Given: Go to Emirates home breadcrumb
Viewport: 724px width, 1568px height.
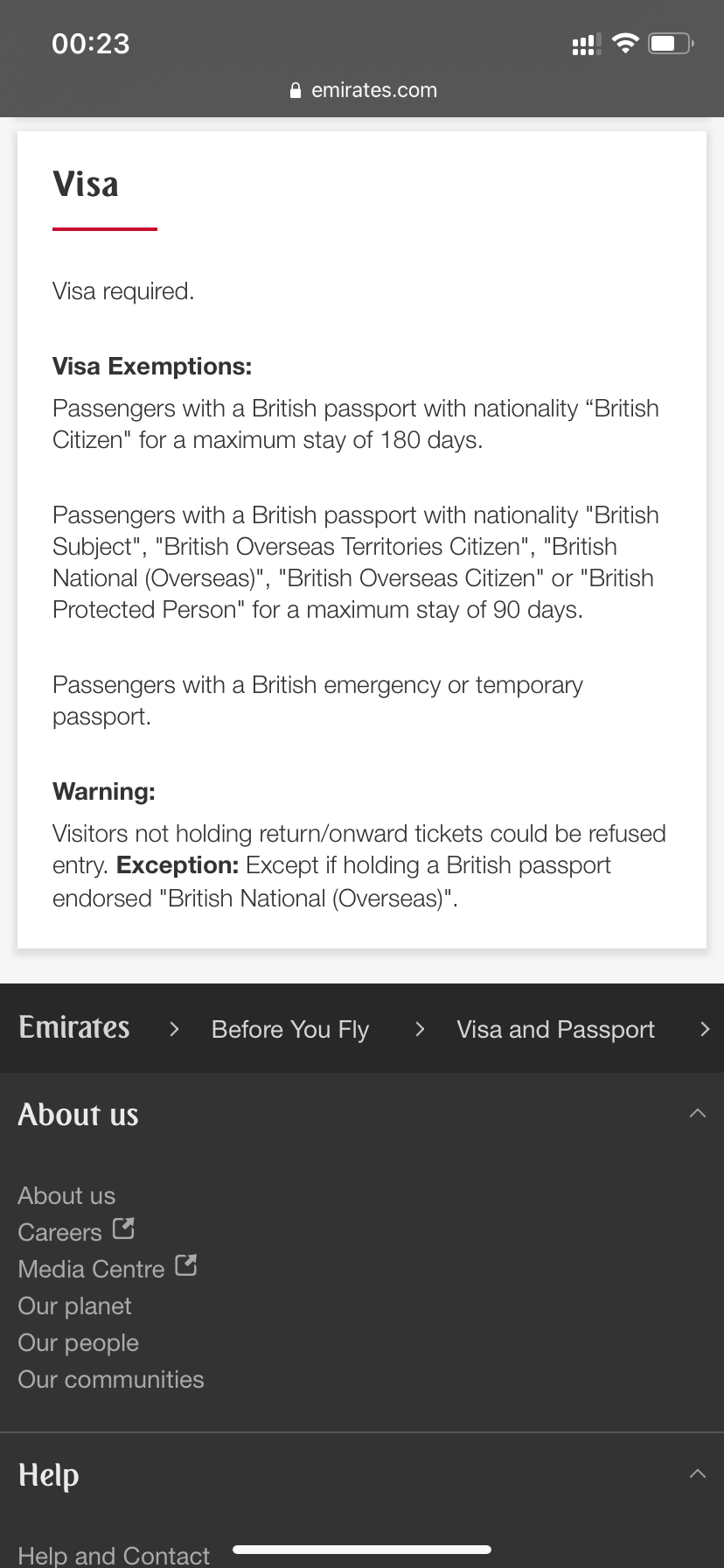Looking at the screenshot, I should click(x=74, y=1028).
